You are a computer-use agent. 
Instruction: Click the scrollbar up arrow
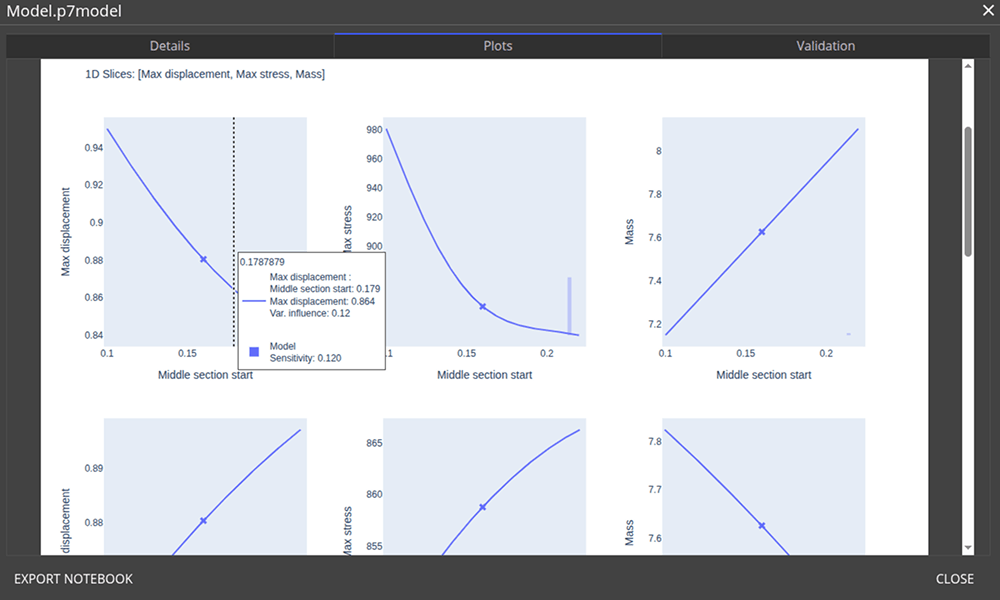coord(967,66)
